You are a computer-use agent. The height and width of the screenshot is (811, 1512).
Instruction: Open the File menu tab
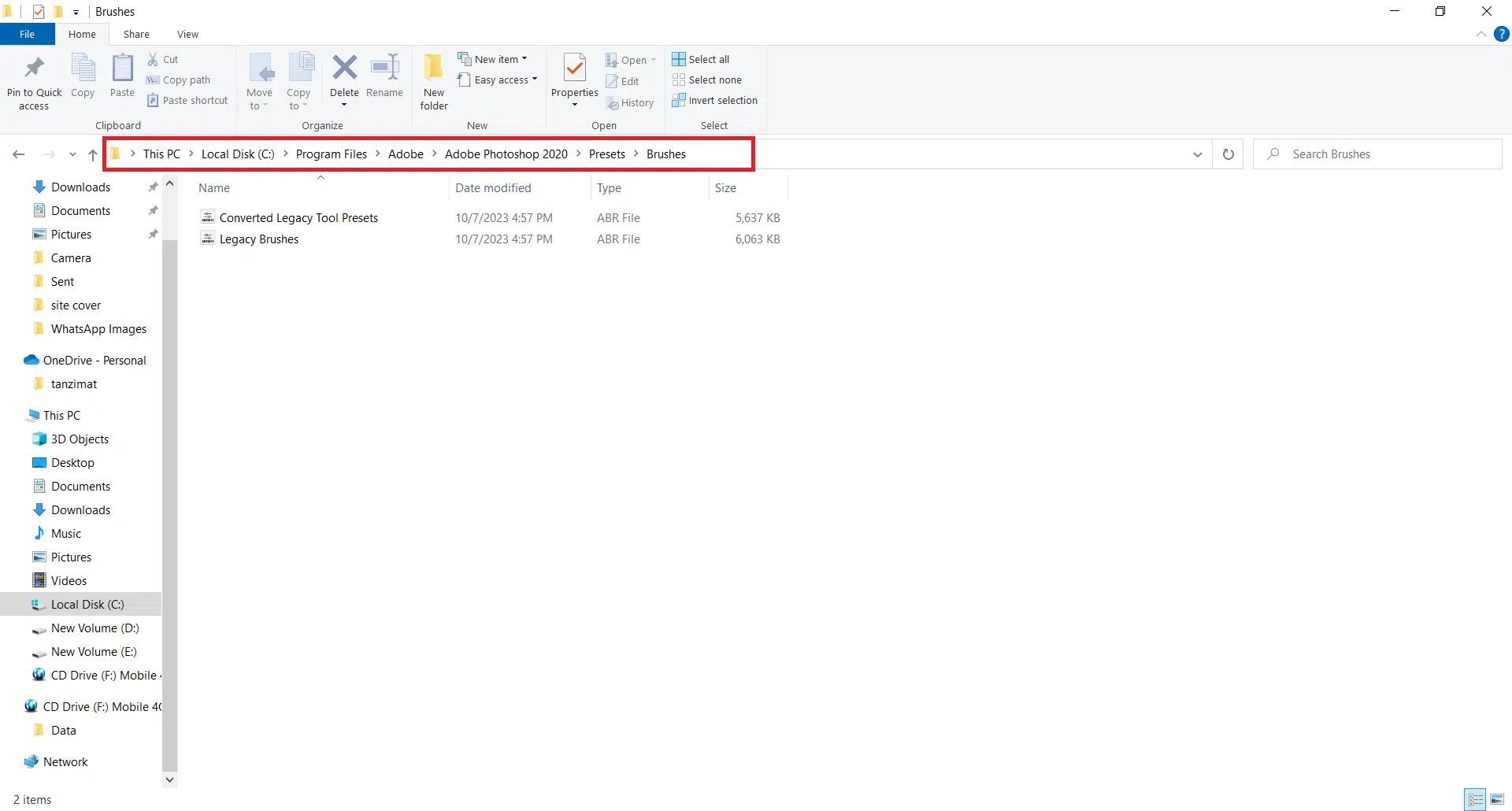pos(27,34)
